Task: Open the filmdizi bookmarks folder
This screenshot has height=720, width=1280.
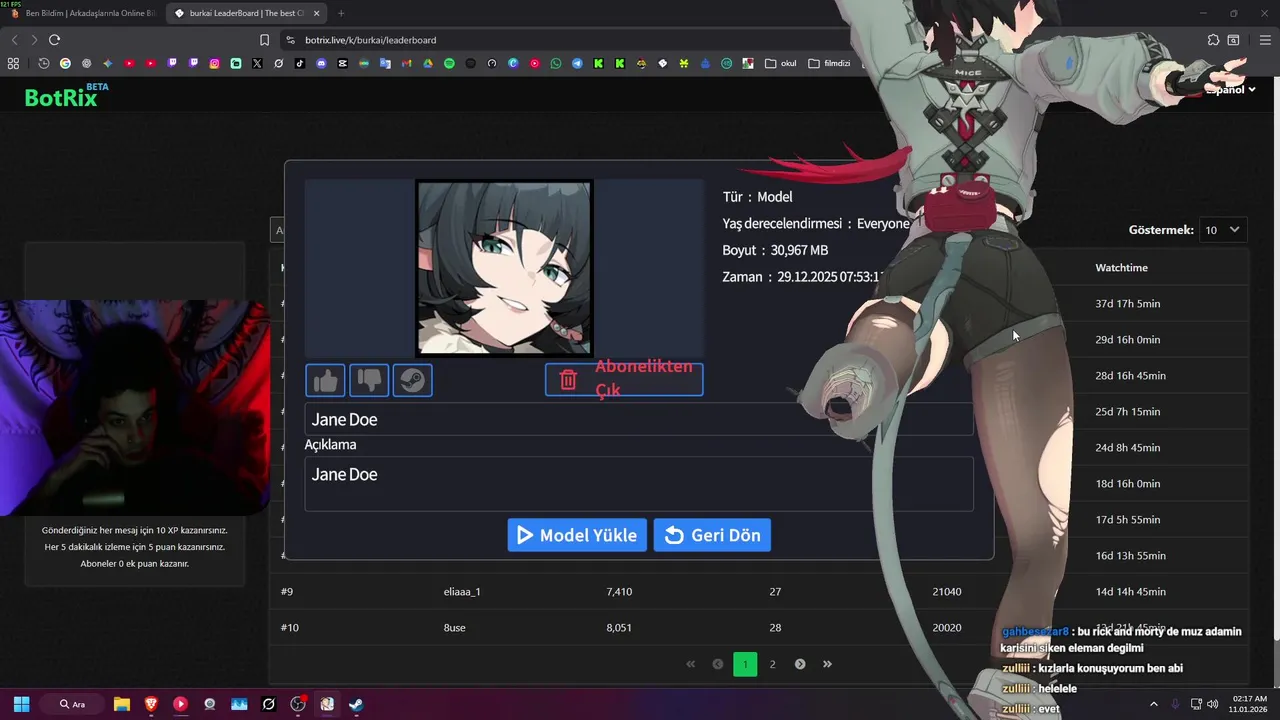Action: coord(829,63)
